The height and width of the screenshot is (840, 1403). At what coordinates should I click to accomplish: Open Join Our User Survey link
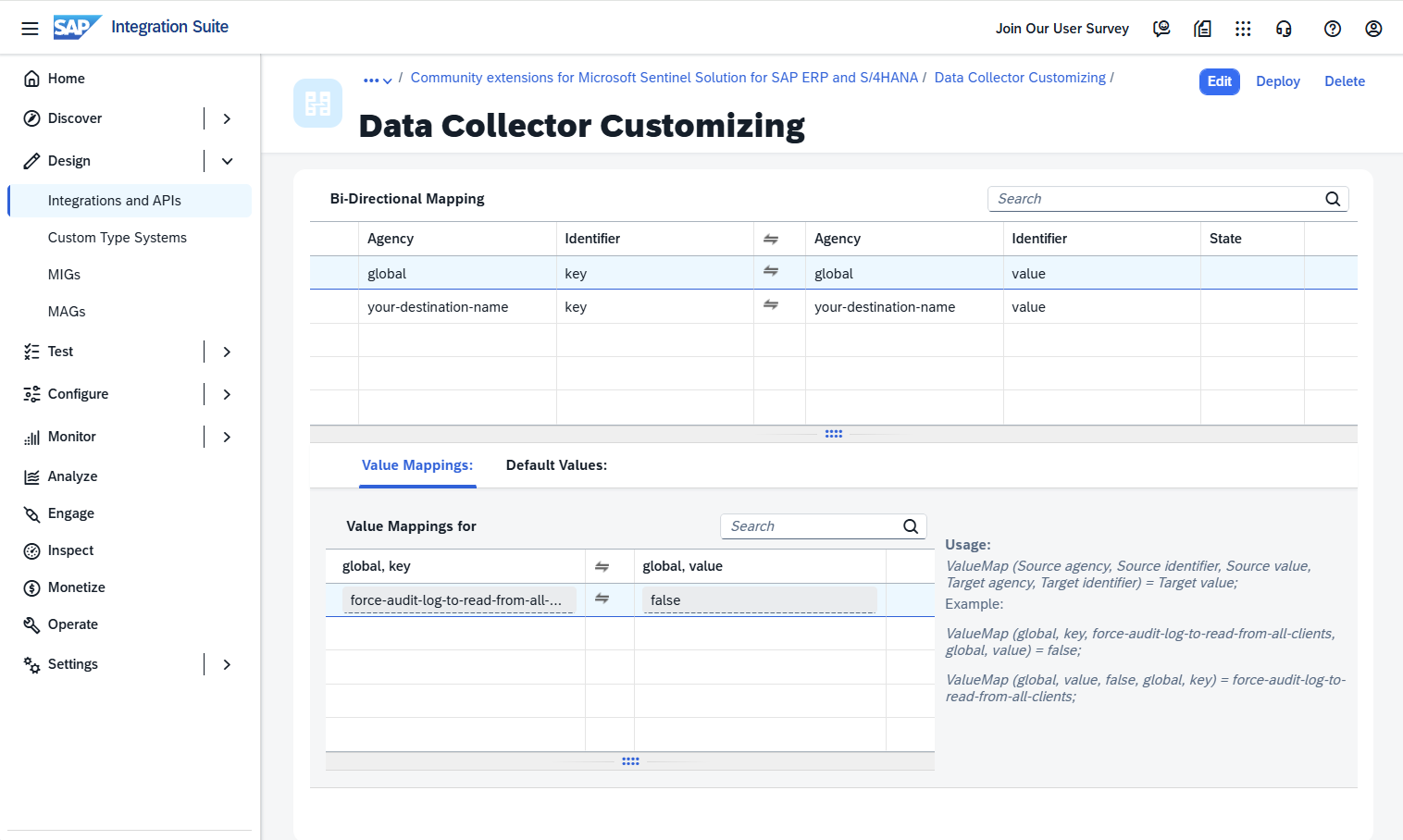point(1062,29)
